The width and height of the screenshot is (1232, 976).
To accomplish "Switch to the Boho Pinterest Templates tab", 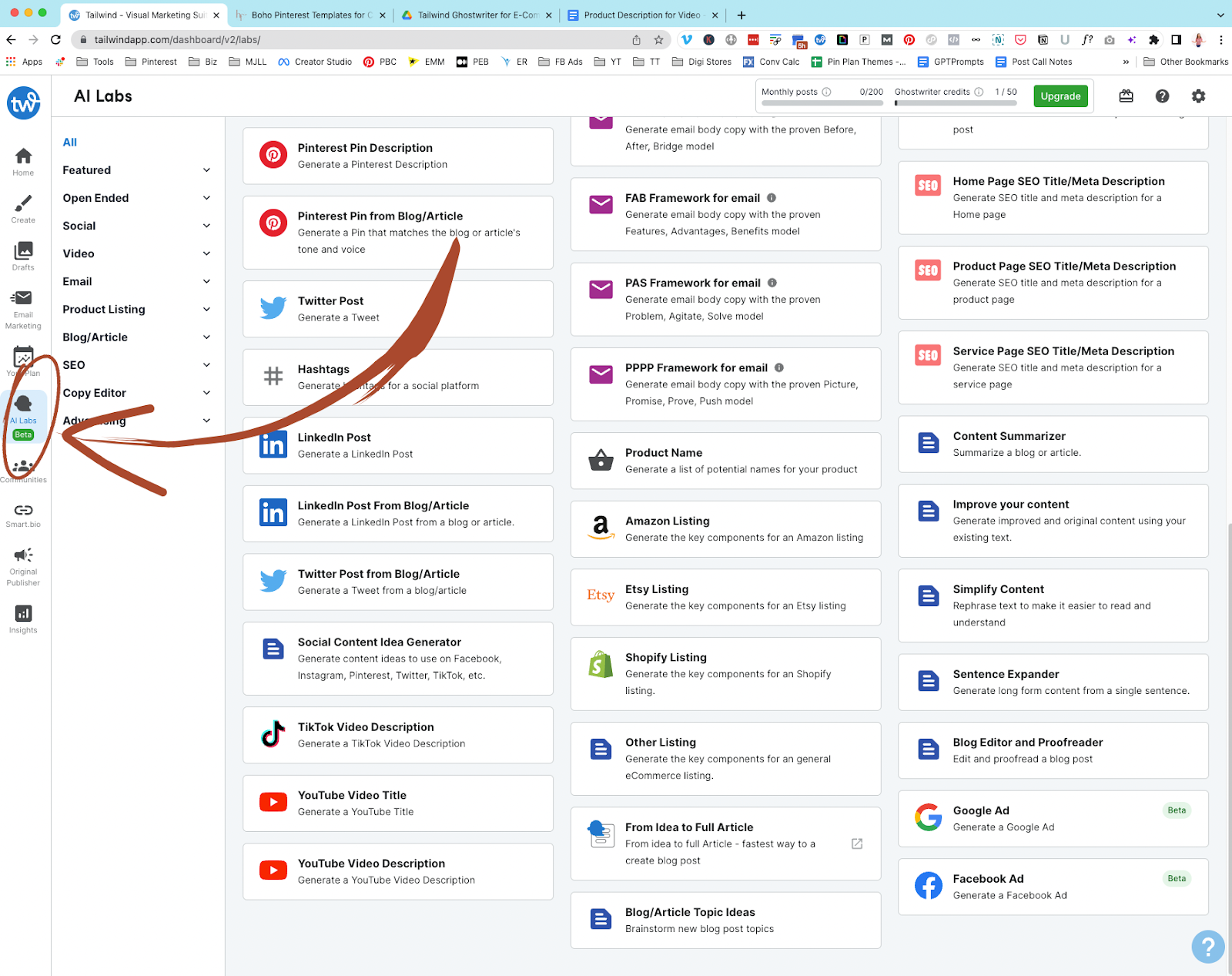I will pyautogui.click(x=310, y=15).
